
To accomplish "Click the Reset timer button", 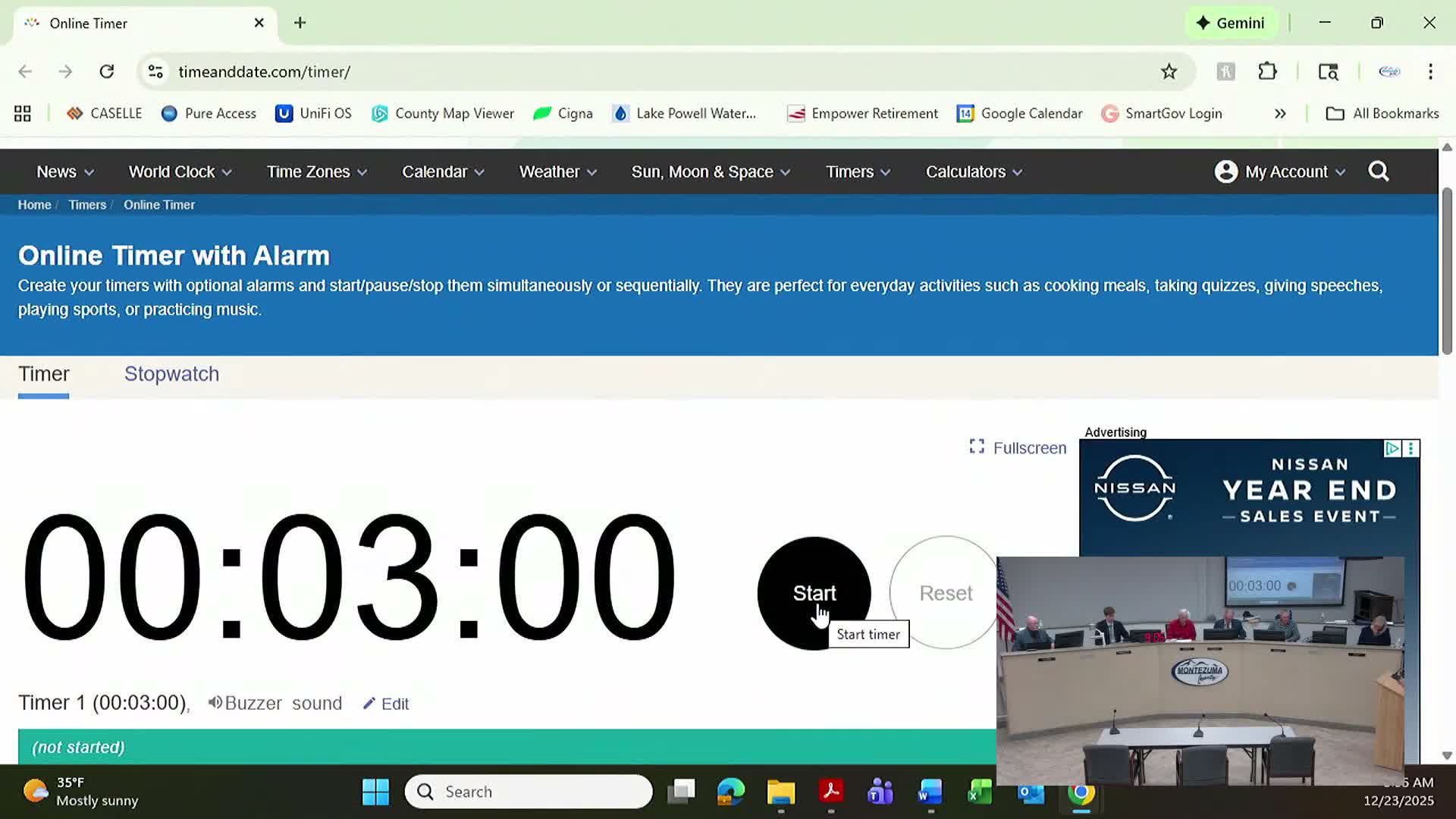I will pos(945,593).
